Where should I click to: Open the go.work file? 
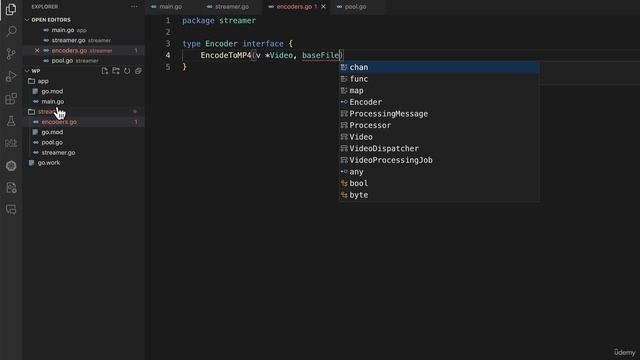pos(49,163)
